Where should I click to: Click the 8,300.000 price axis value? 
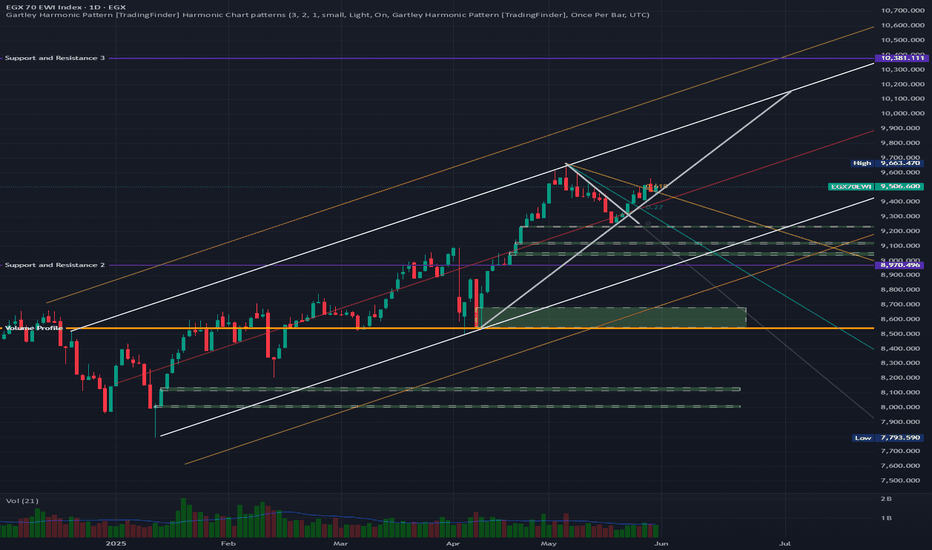[902, 363]
